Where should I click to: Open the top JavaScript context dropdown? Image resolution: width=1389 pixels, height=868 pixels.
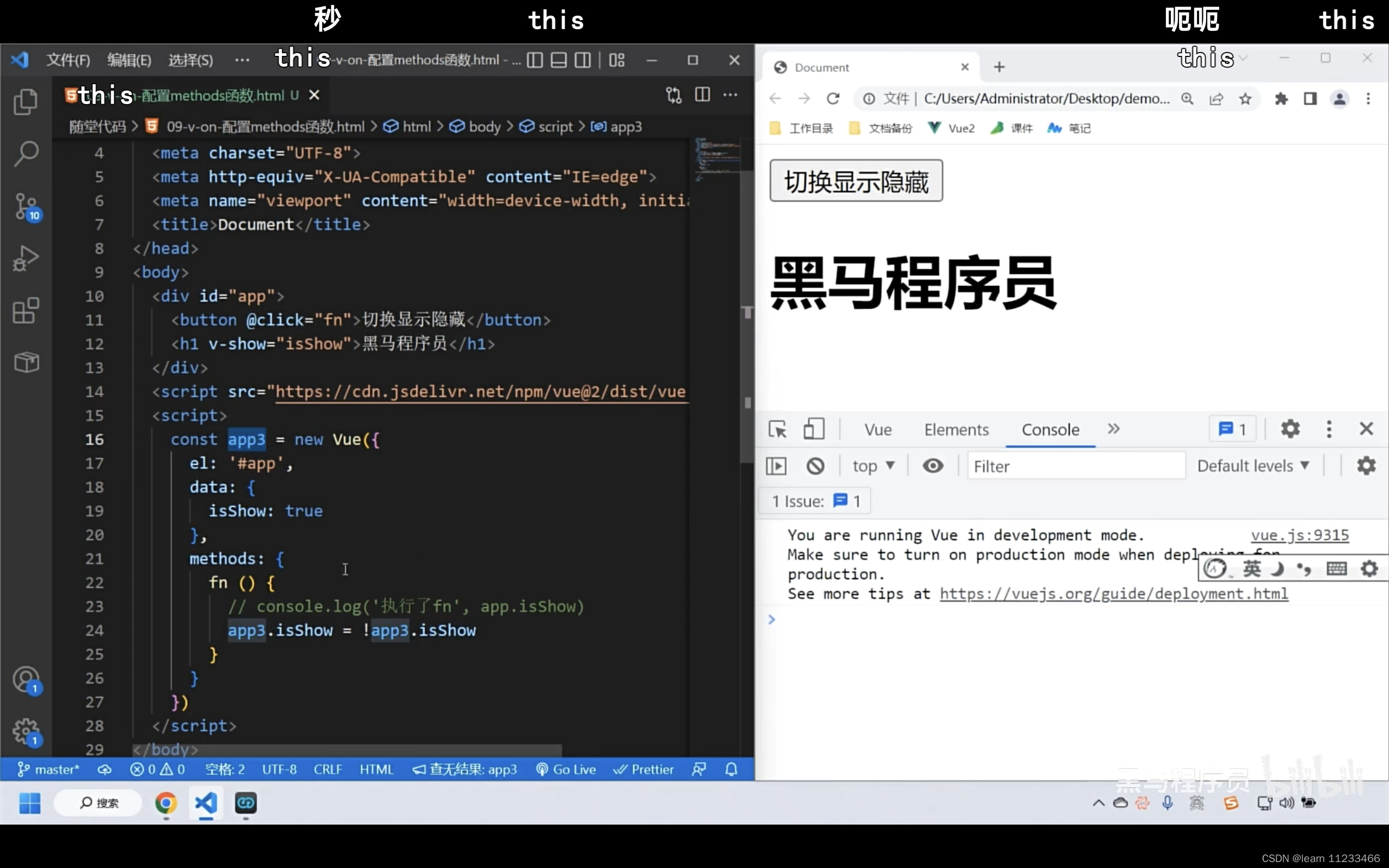pyautogui.click(x=873, y=465)
